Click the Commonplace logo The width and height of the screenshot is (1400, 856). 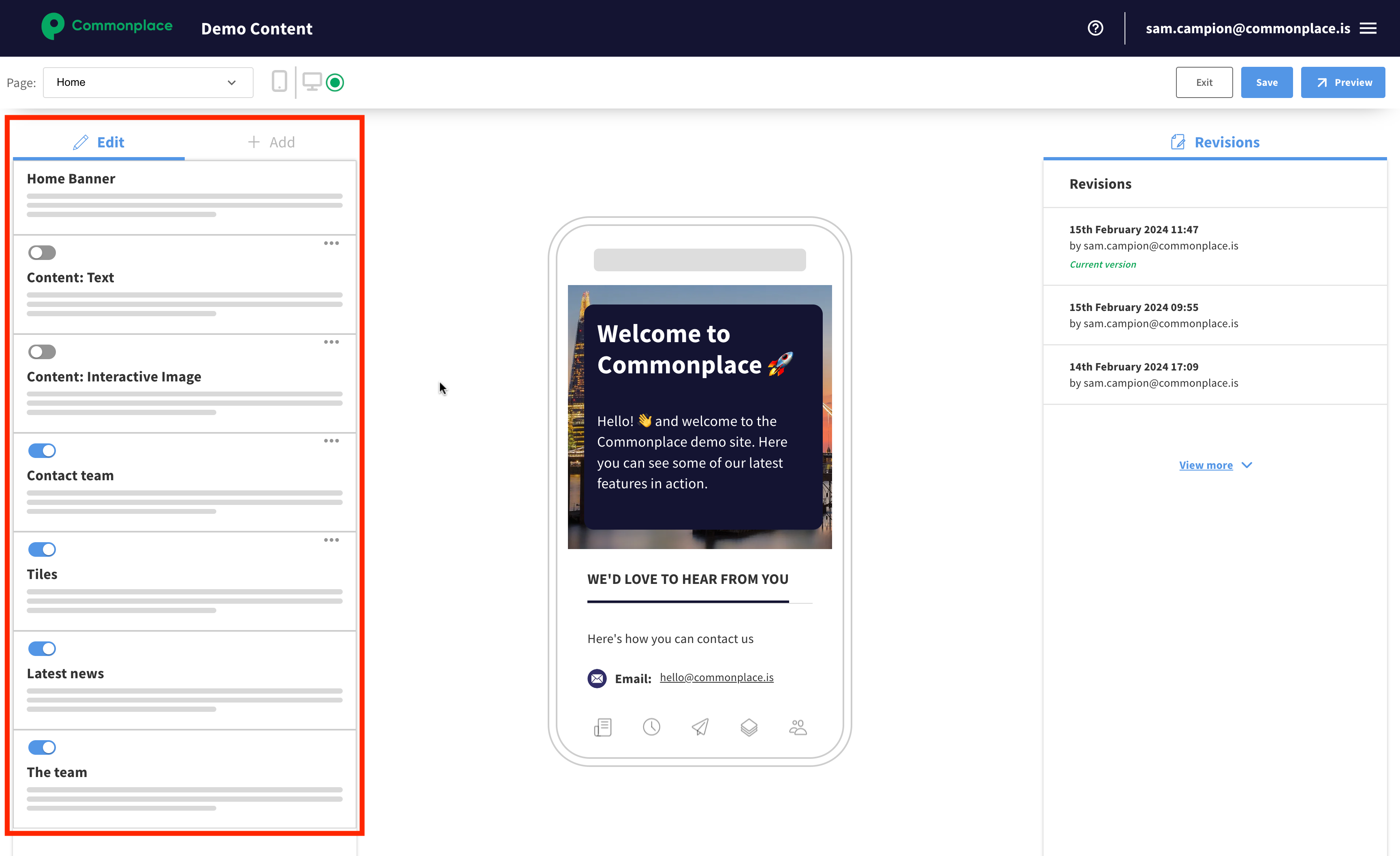pyautogui.click(x=107, y=26)
